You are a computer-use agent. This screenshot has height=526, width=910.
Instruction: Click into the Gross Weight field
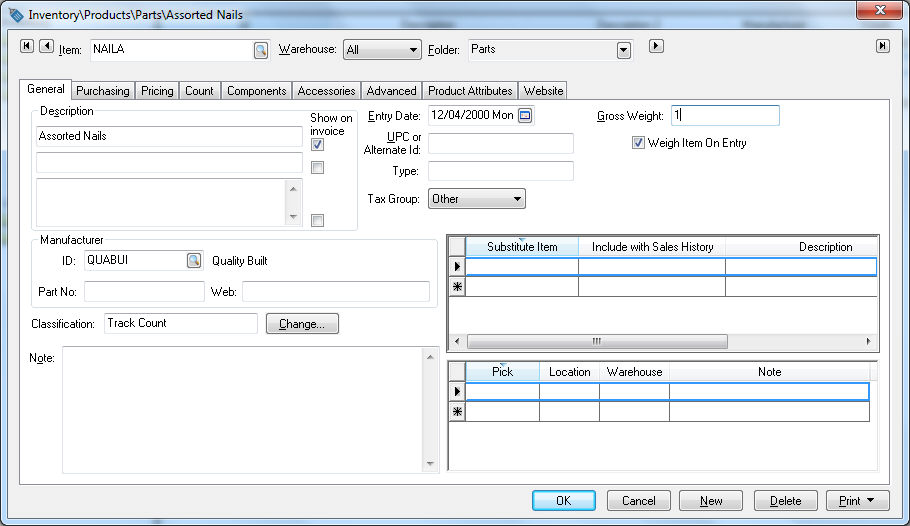[725, 116]
